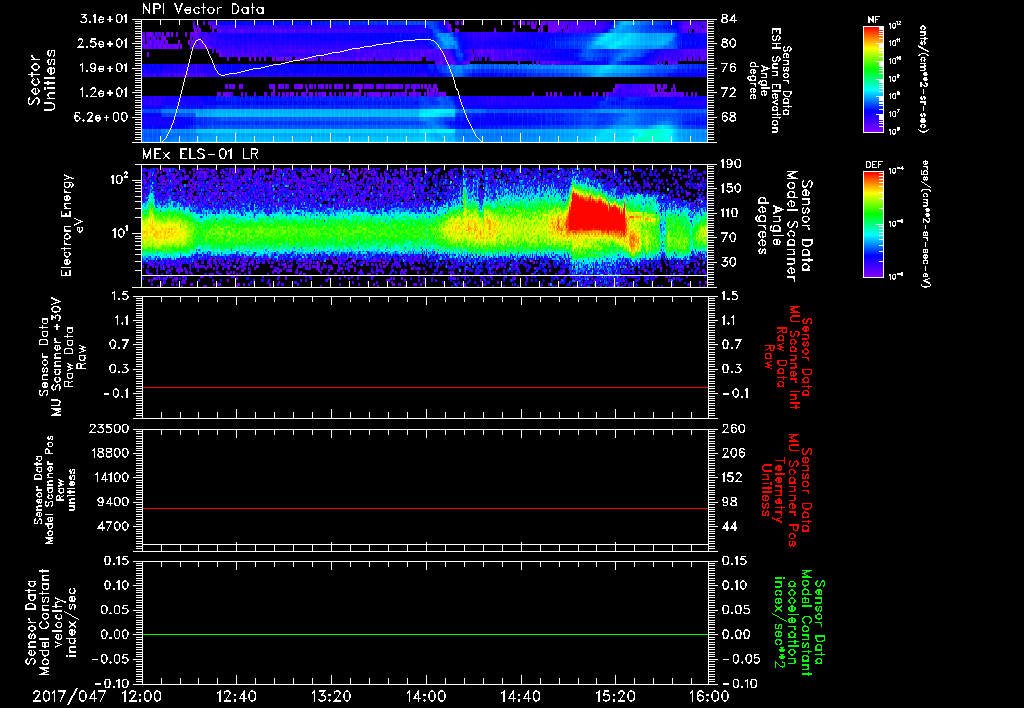Click the "1.9e+01" sector tick value
Viewport: 1024px width, 708px height.
click(104, 68)
